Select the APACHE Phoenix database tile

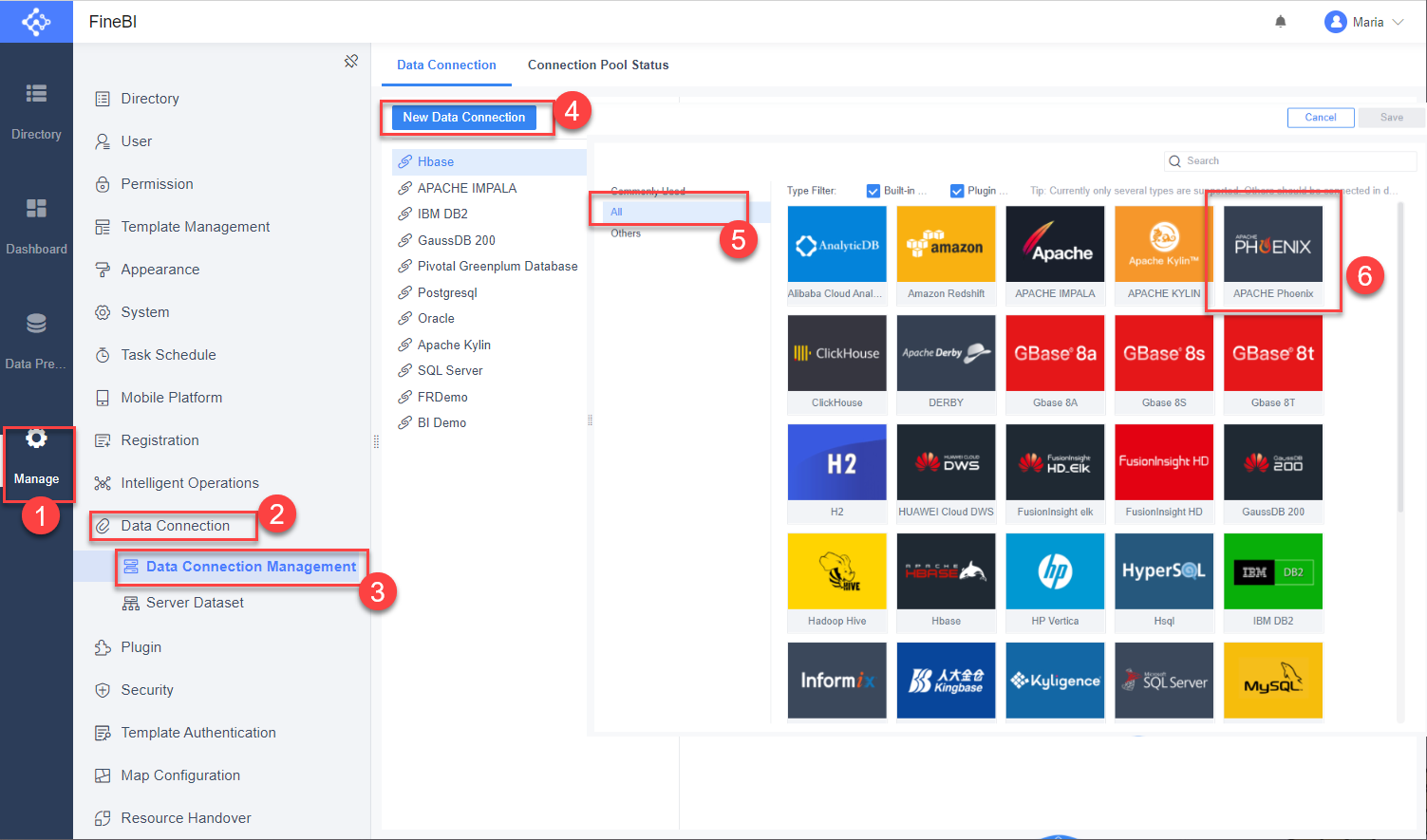point(1273,254)
